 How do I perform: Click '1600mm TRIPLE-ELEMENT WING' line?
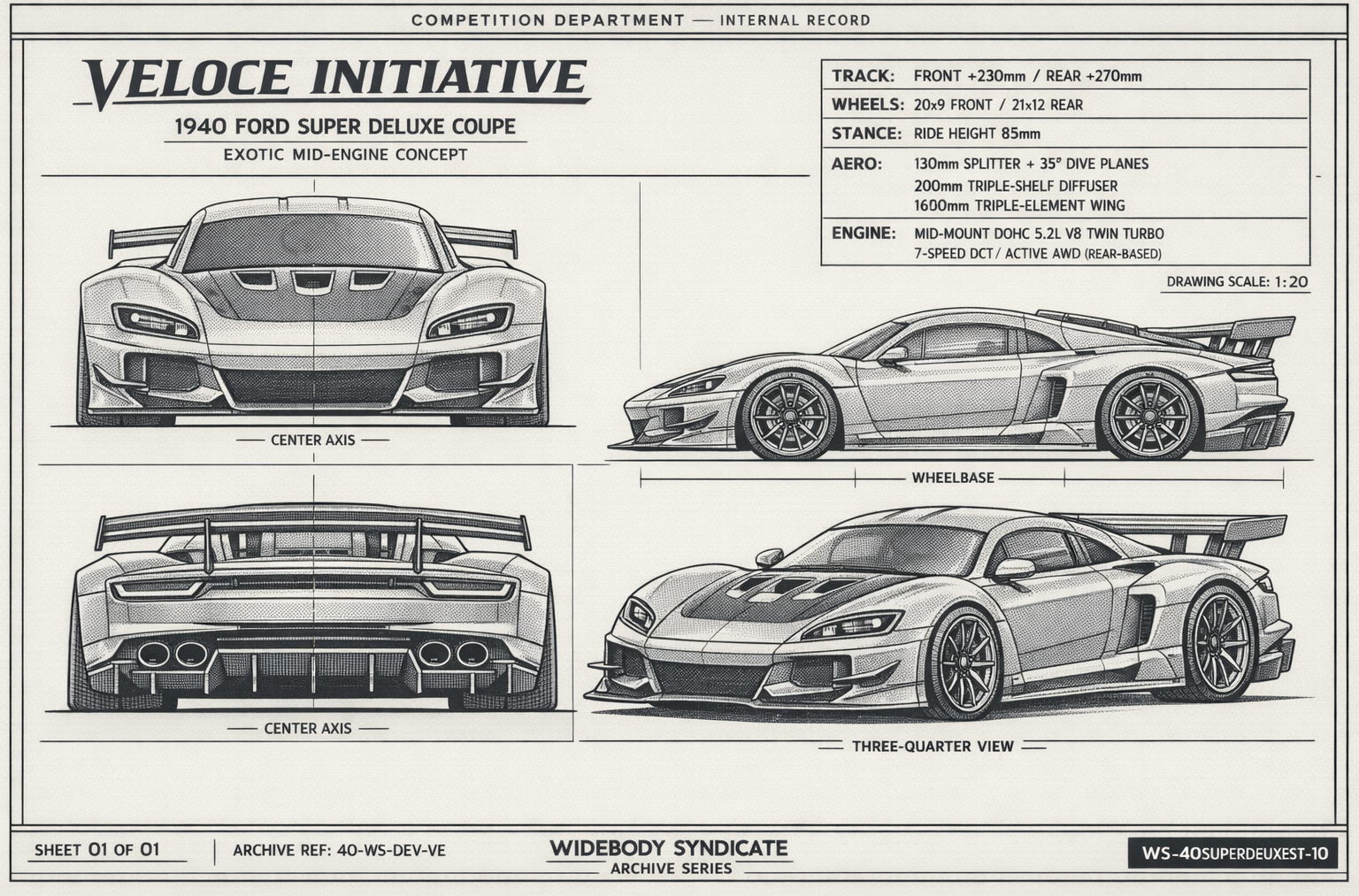coord(1019,206)
